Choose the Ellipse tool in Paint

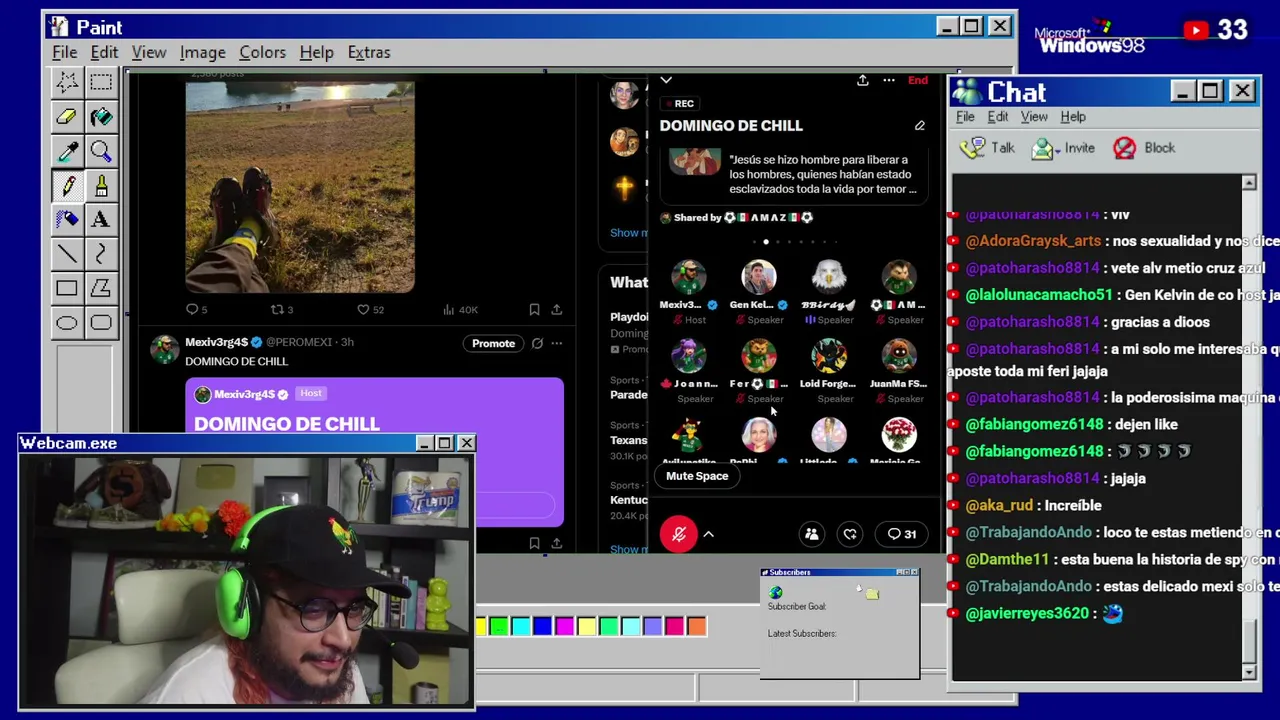pos(67,323)
